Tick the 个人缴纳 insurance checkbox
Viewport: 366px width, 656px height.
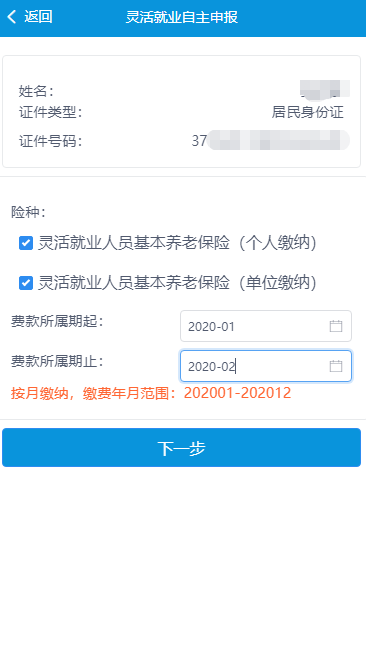click(x=26, y=243)
